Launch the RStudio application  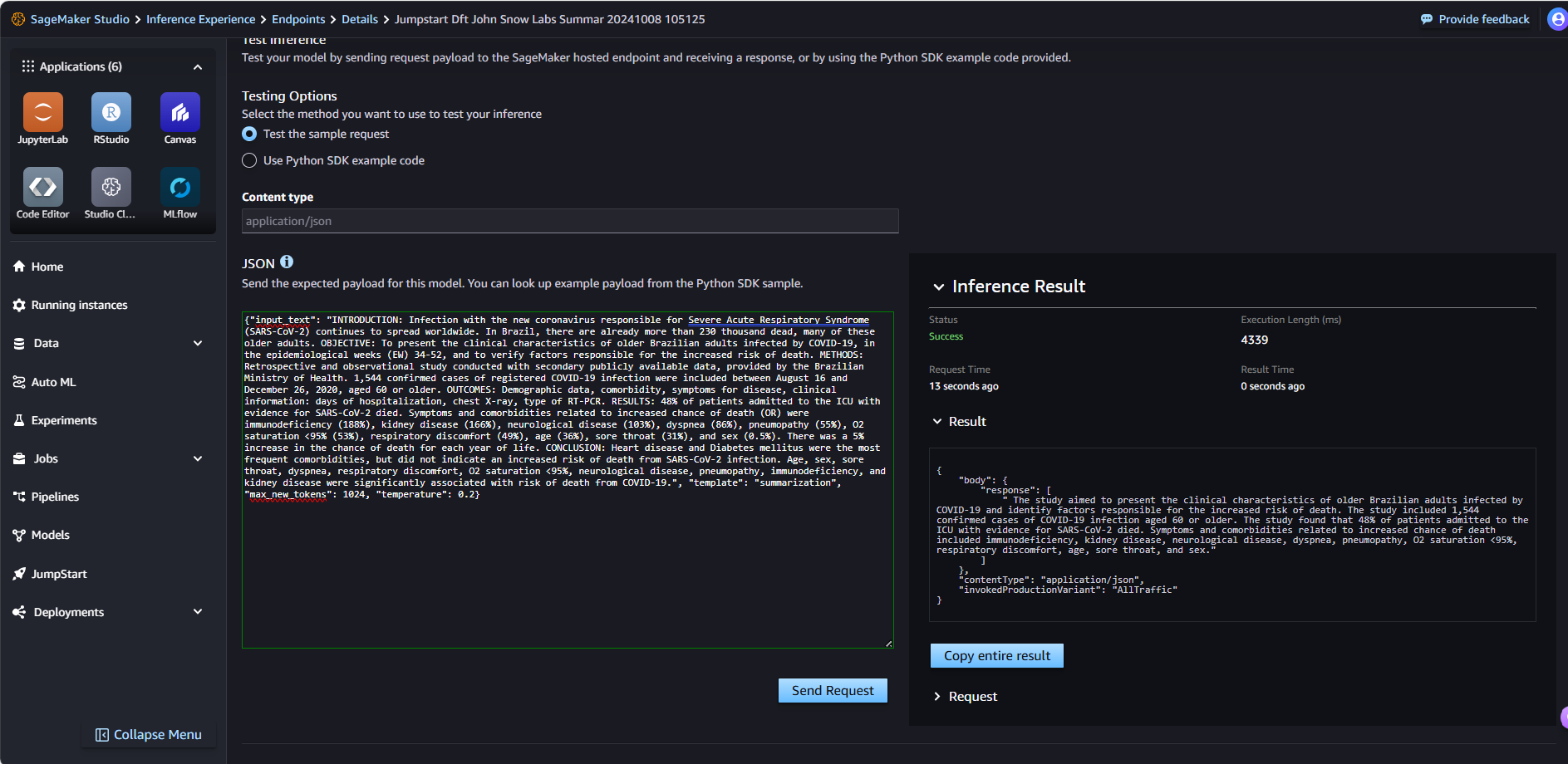pos(111,119)
